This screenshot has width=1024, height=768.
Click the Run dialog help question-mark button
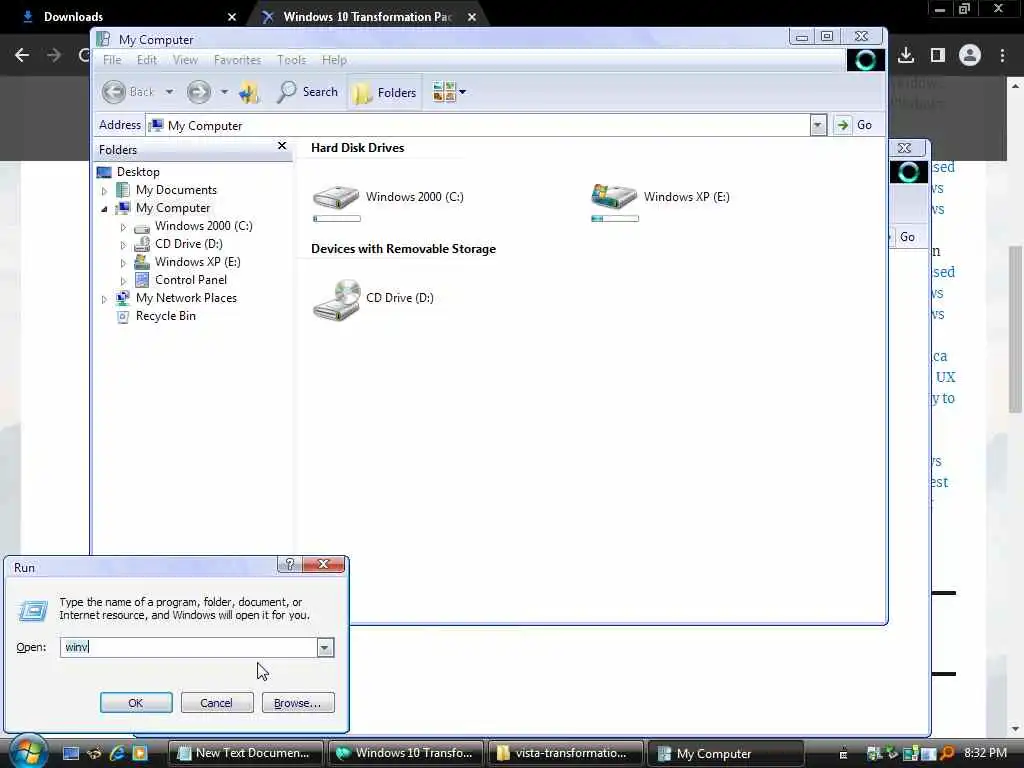pos(290,564)
